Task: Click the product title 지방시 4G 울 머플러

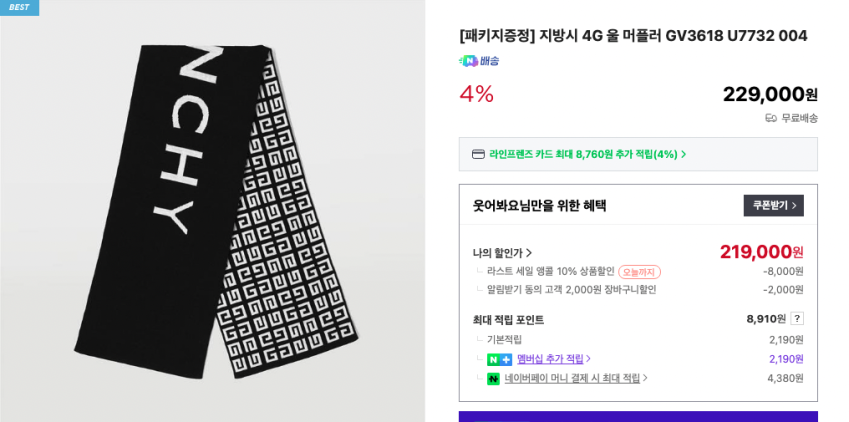Action: click(633, 36)
